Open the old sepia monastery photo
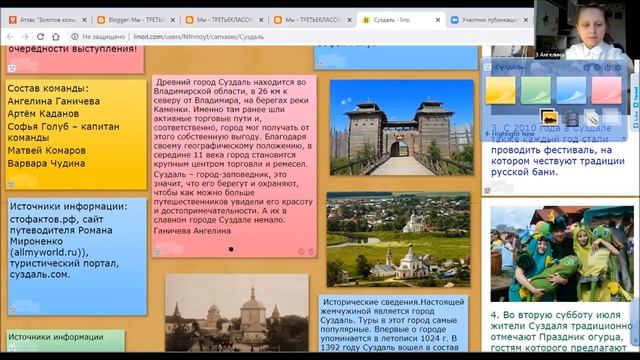This screenshot has height=360, width=640. (x=237, y=313)
